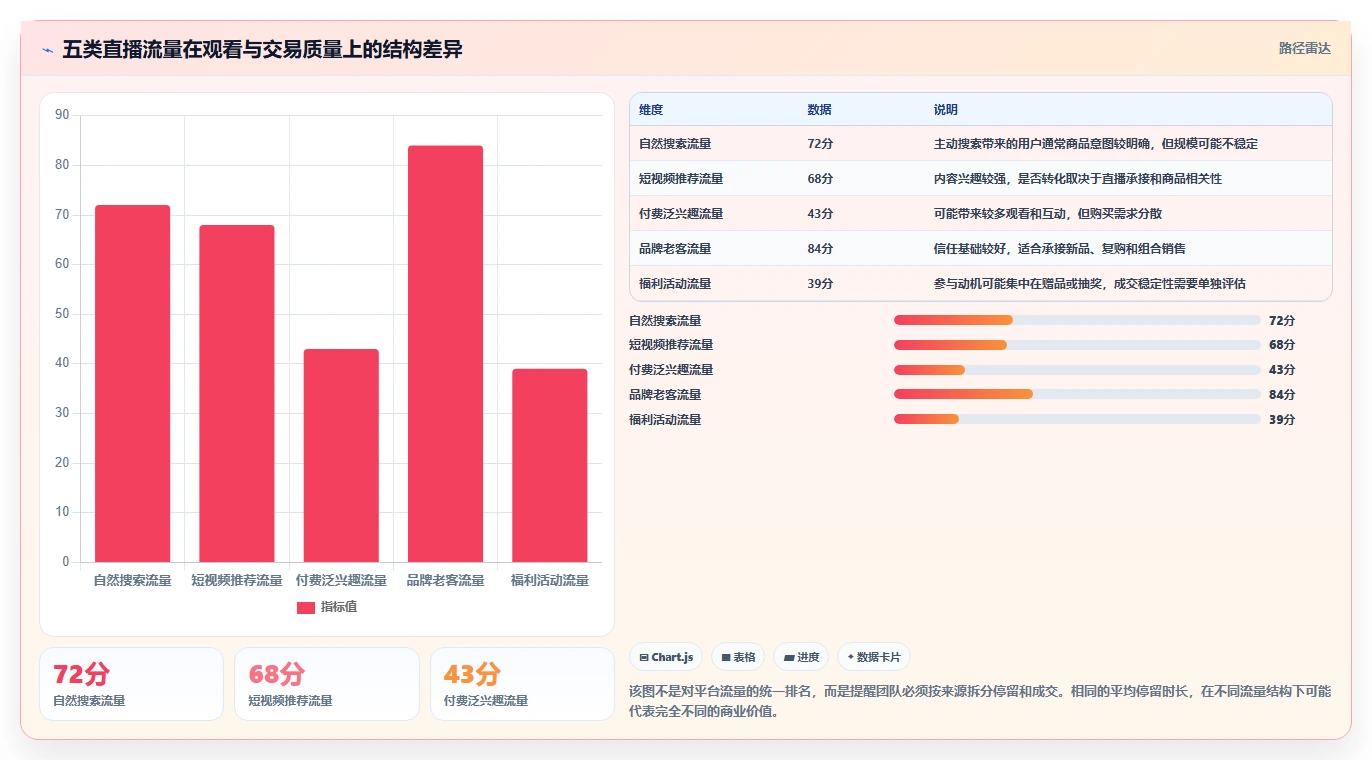
Task: Click the 付费泛兴趣流量 label in the progress list
Action: coord(671,370)
